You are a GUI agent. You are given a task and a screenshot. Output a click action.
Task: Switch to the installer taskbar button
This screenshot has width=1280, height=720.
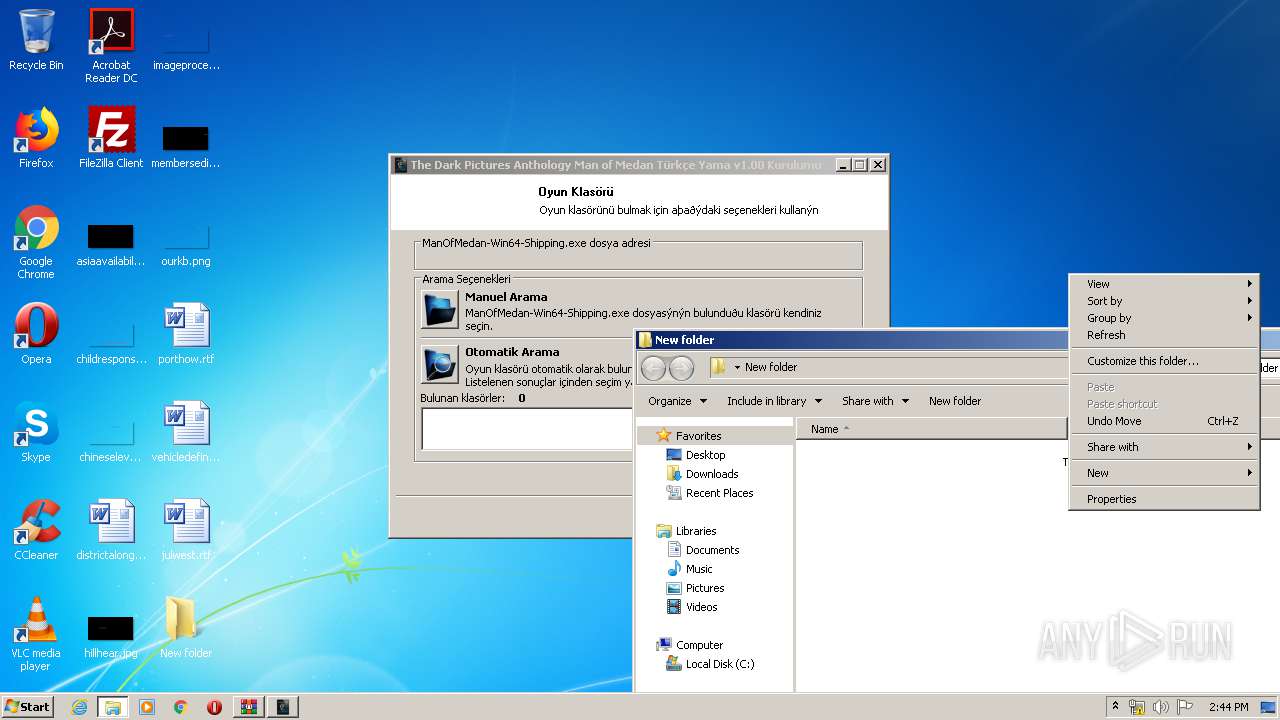click(x=283, y=707)
